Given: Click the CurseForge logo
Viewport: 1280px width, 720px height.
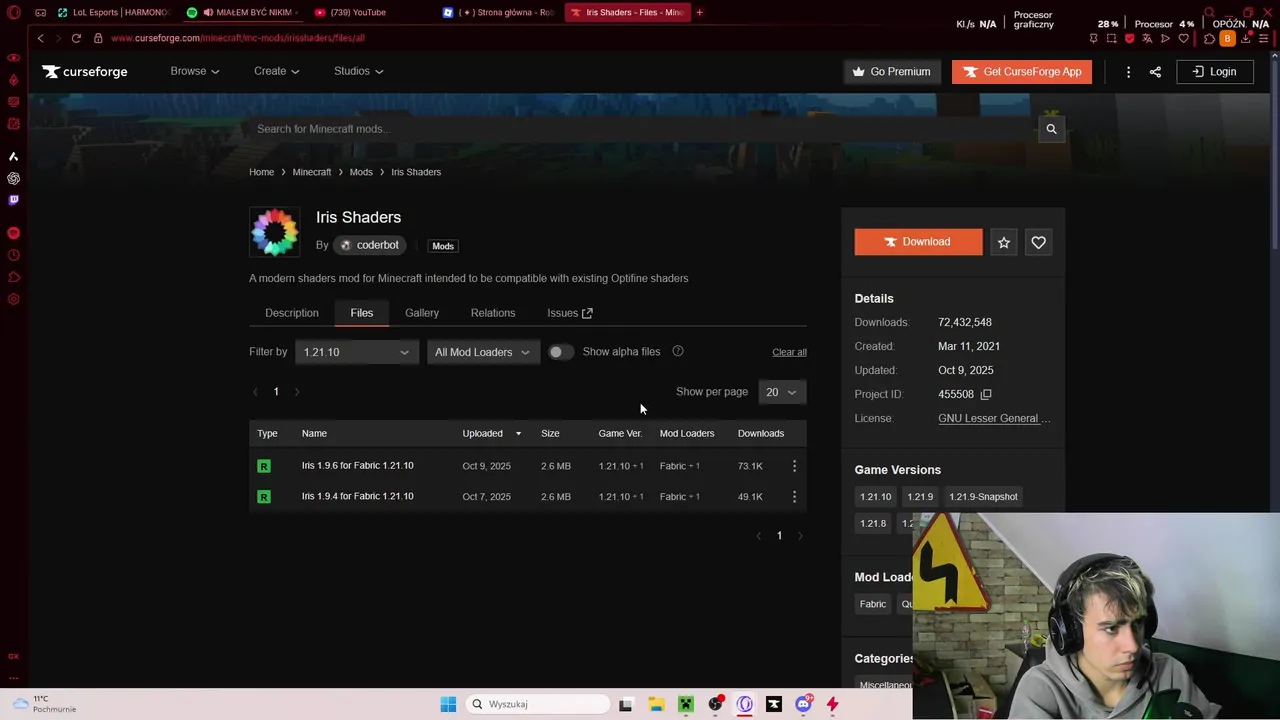Looking at the screenshot, I should pos(85,72).
